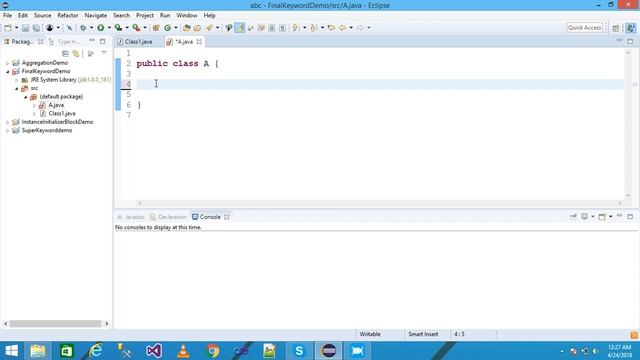Click the New Java Package icon

156,28
